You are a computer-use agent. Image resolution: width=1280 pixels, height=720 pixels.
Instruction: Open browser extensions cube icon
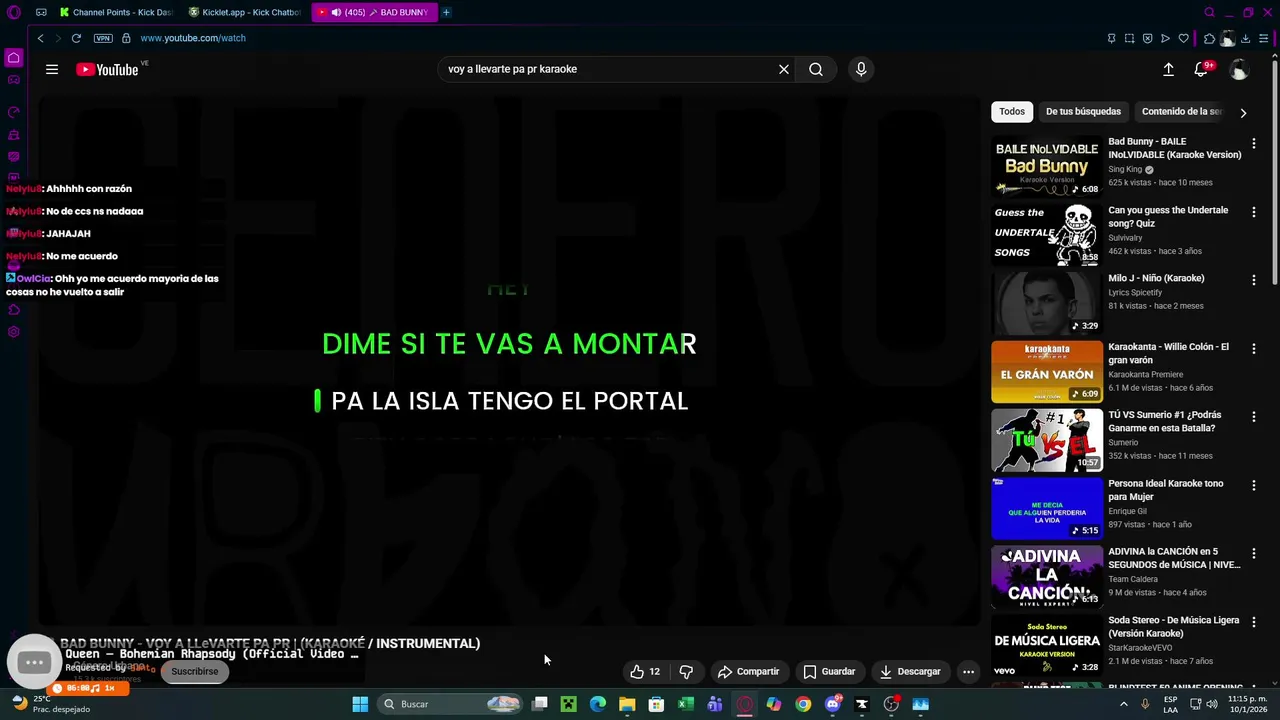click(x=1209, y=38)
